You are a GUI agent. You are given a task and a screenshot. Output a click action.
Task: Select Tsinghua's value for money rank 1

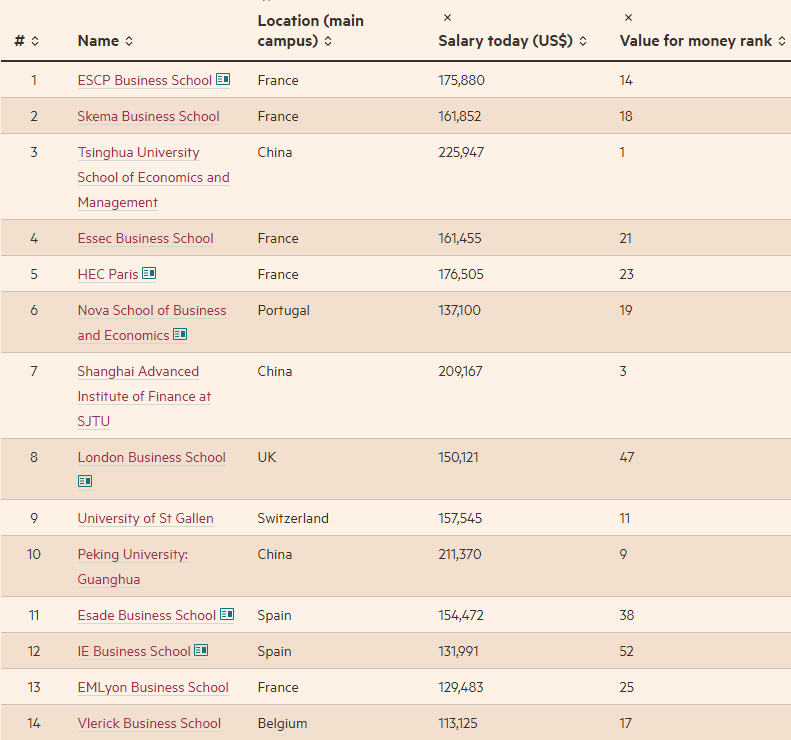[x=623, y=152]
